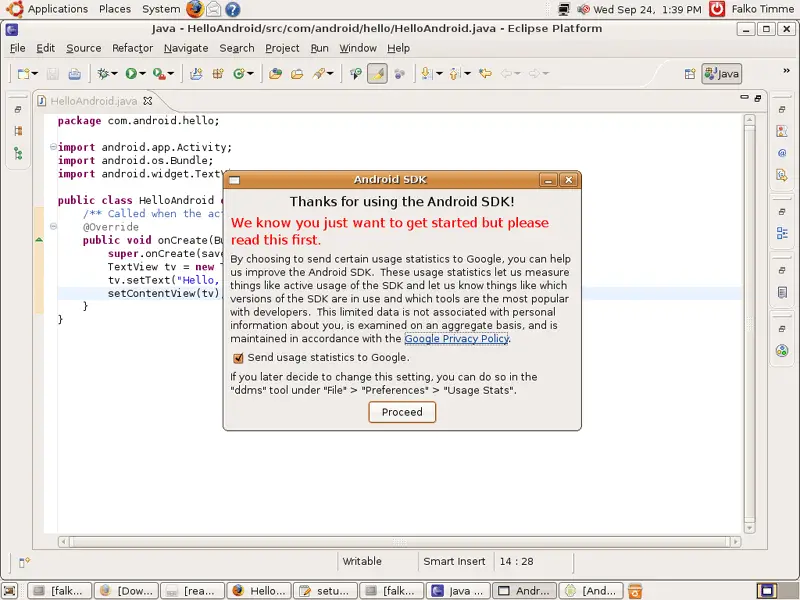Click the New Java Class icon

click(239, 74)
